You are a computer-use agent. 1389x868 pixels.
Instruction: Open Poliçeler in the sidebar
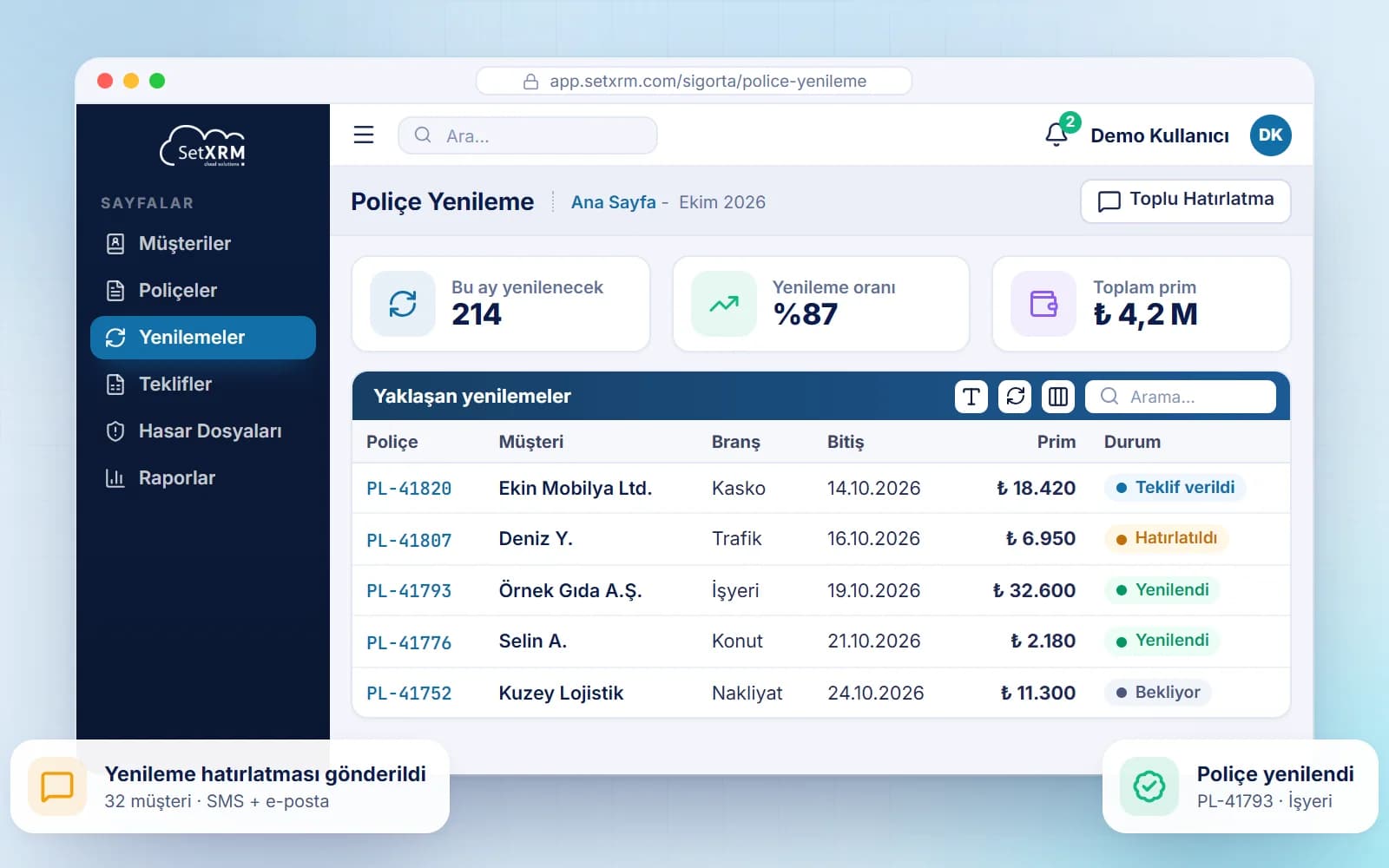203,291
